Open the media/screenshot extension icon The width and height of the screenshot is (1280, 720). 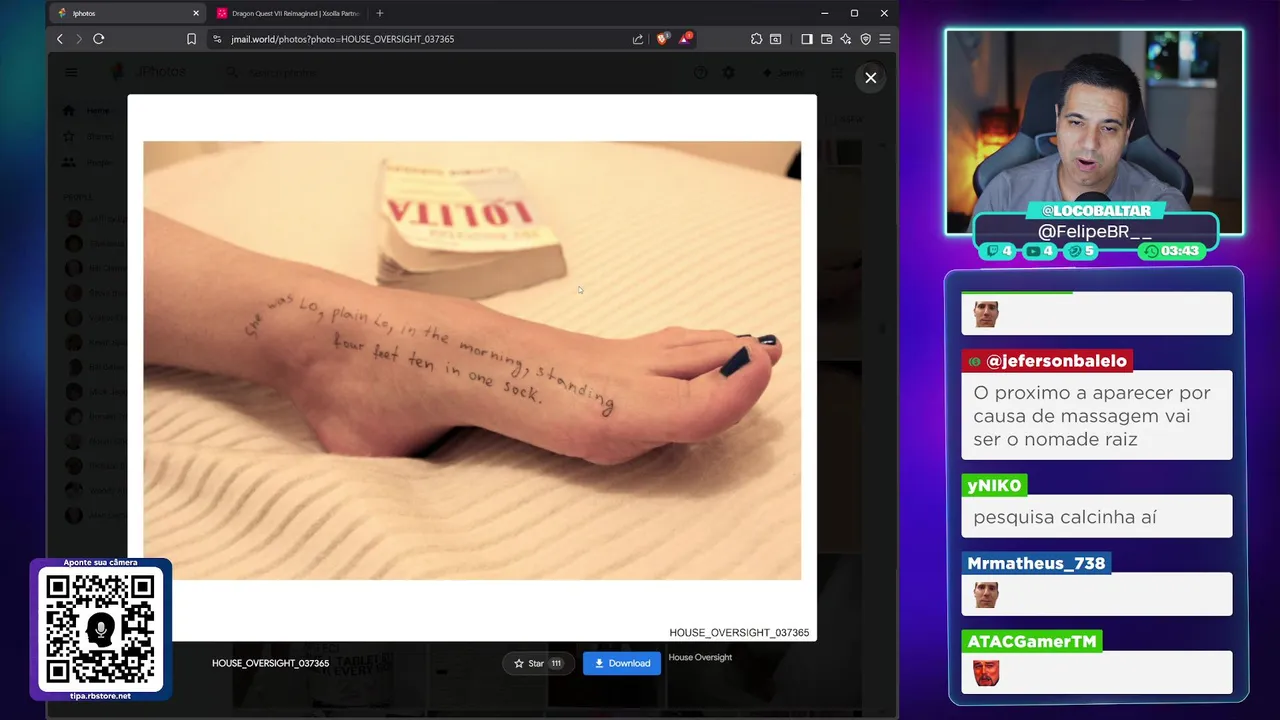pos(775,39)
